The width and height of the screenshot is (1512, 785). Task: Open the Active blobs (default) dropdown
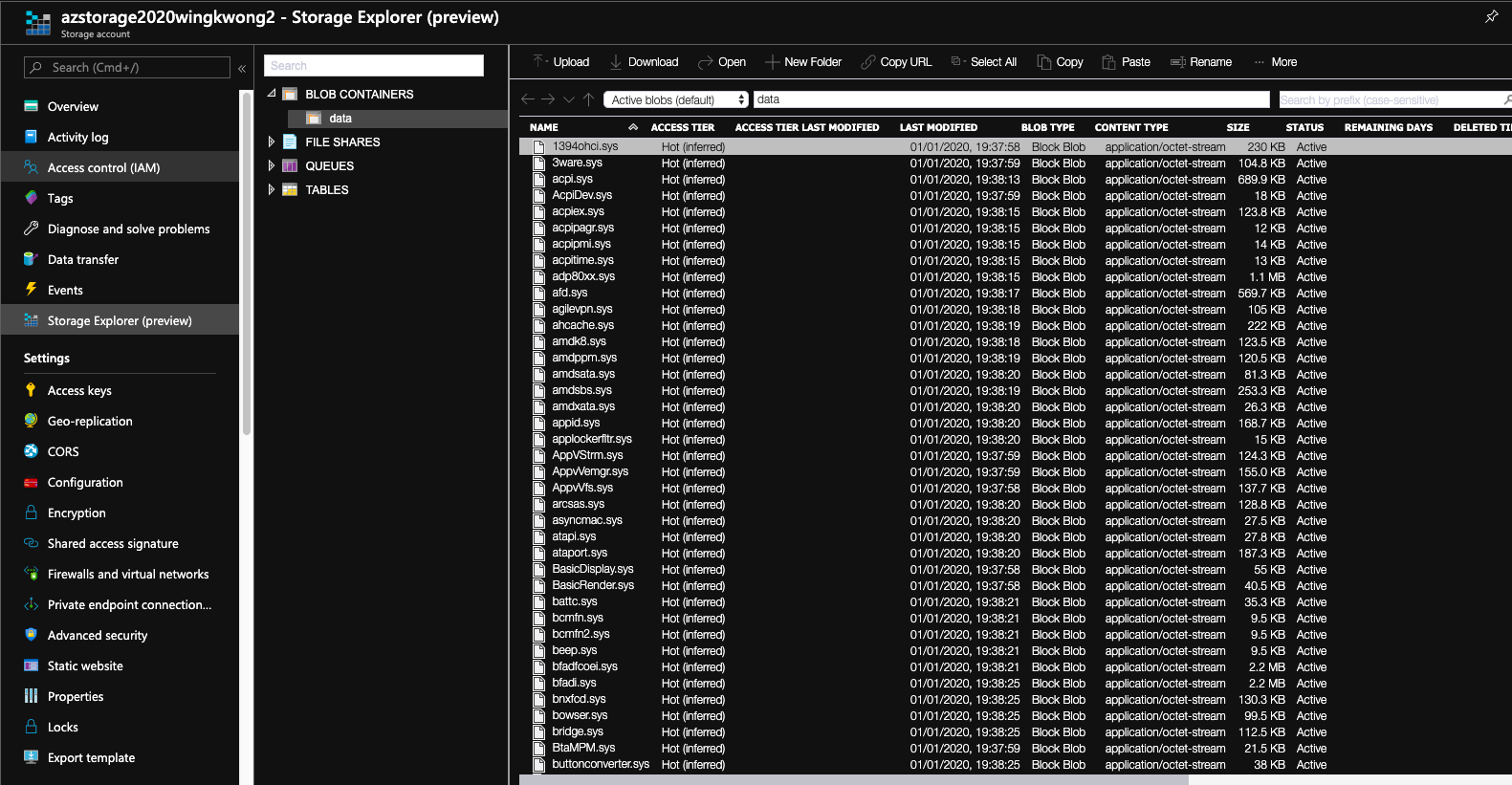pyautogui.click(x=676, y=99)
